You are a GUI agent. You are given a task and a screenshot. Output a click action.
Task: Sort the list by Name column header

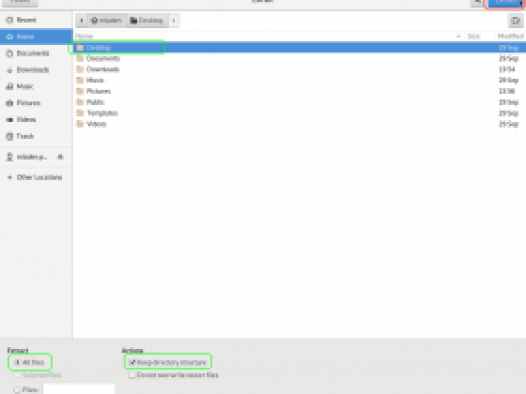[84, 36]
